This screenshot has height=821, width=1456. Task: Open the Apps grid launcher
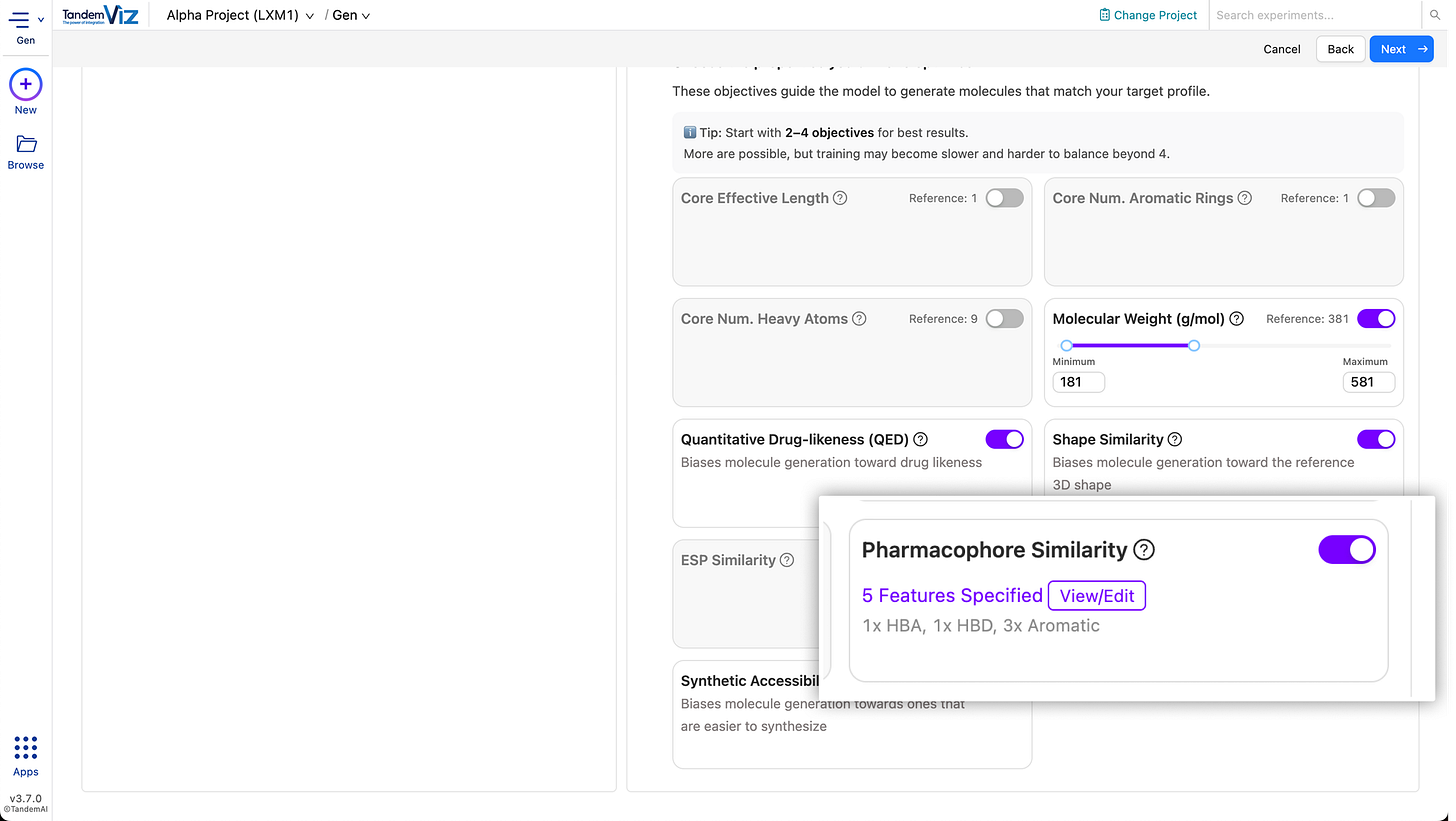tap(26, 748)
